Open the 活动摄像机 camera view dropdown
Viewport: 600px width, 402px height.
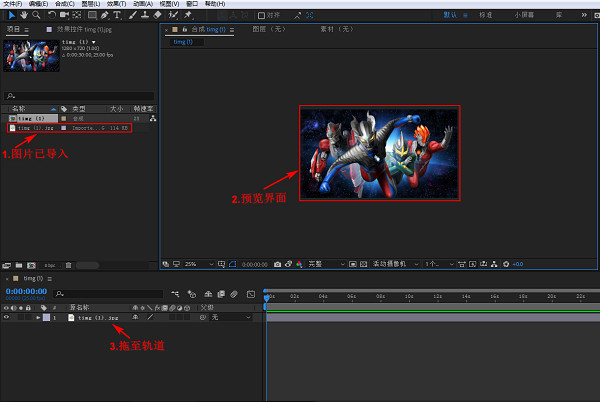click(392, 264)
